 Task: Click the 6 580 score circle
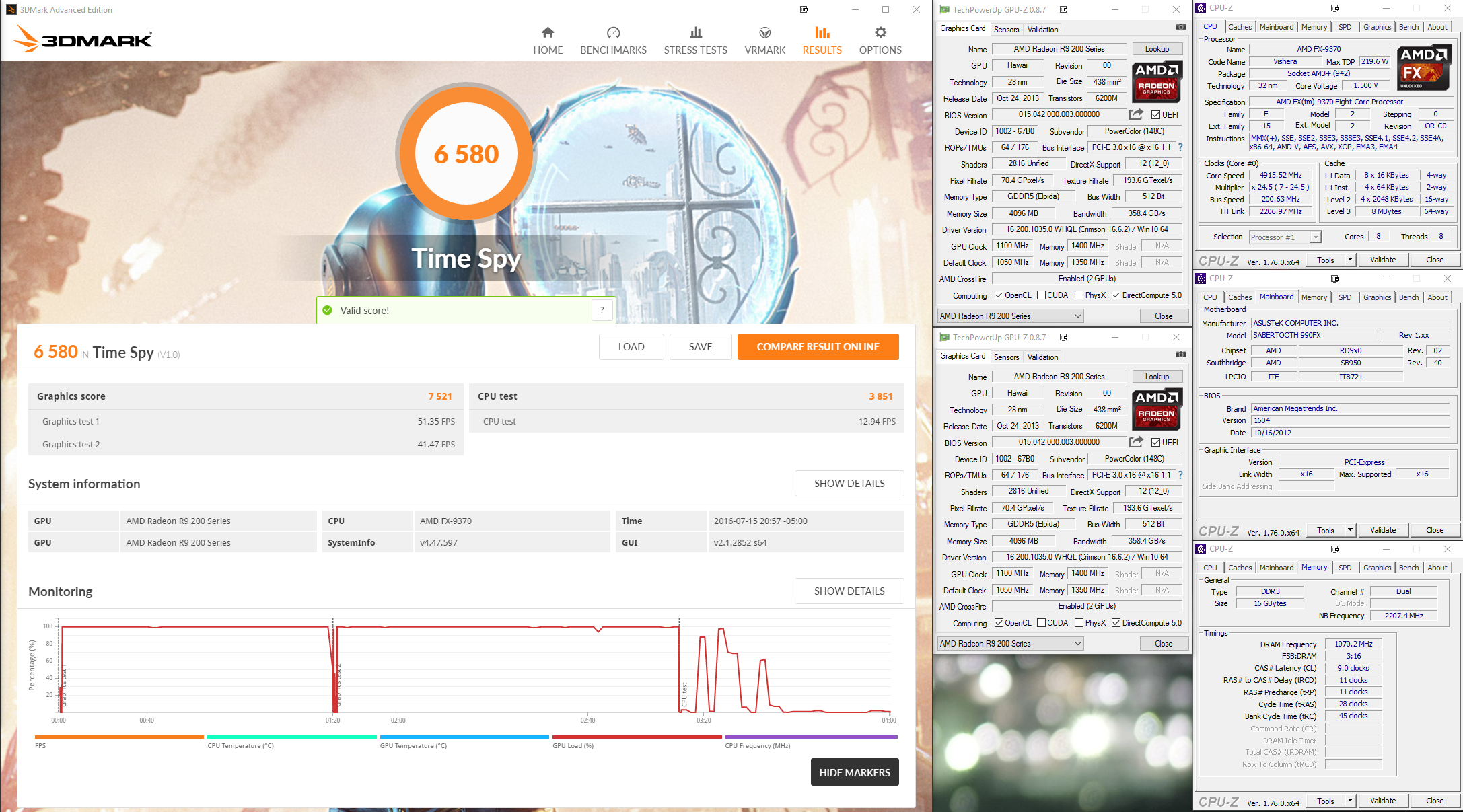click(x=466, y=154)
